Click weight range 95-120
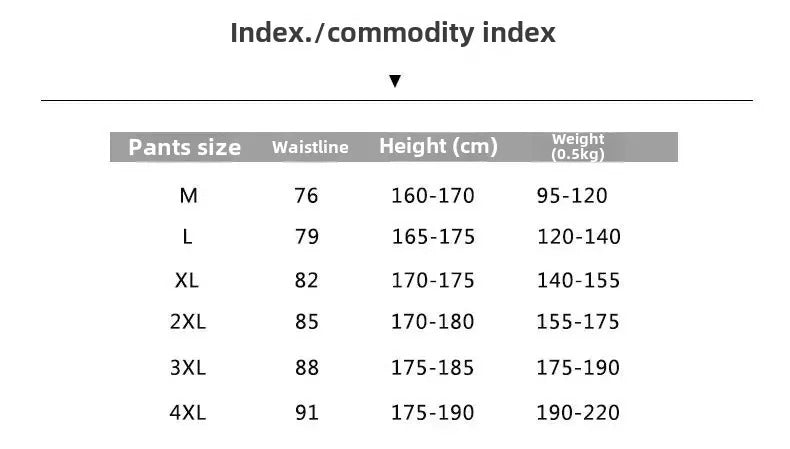 [572, 196]
